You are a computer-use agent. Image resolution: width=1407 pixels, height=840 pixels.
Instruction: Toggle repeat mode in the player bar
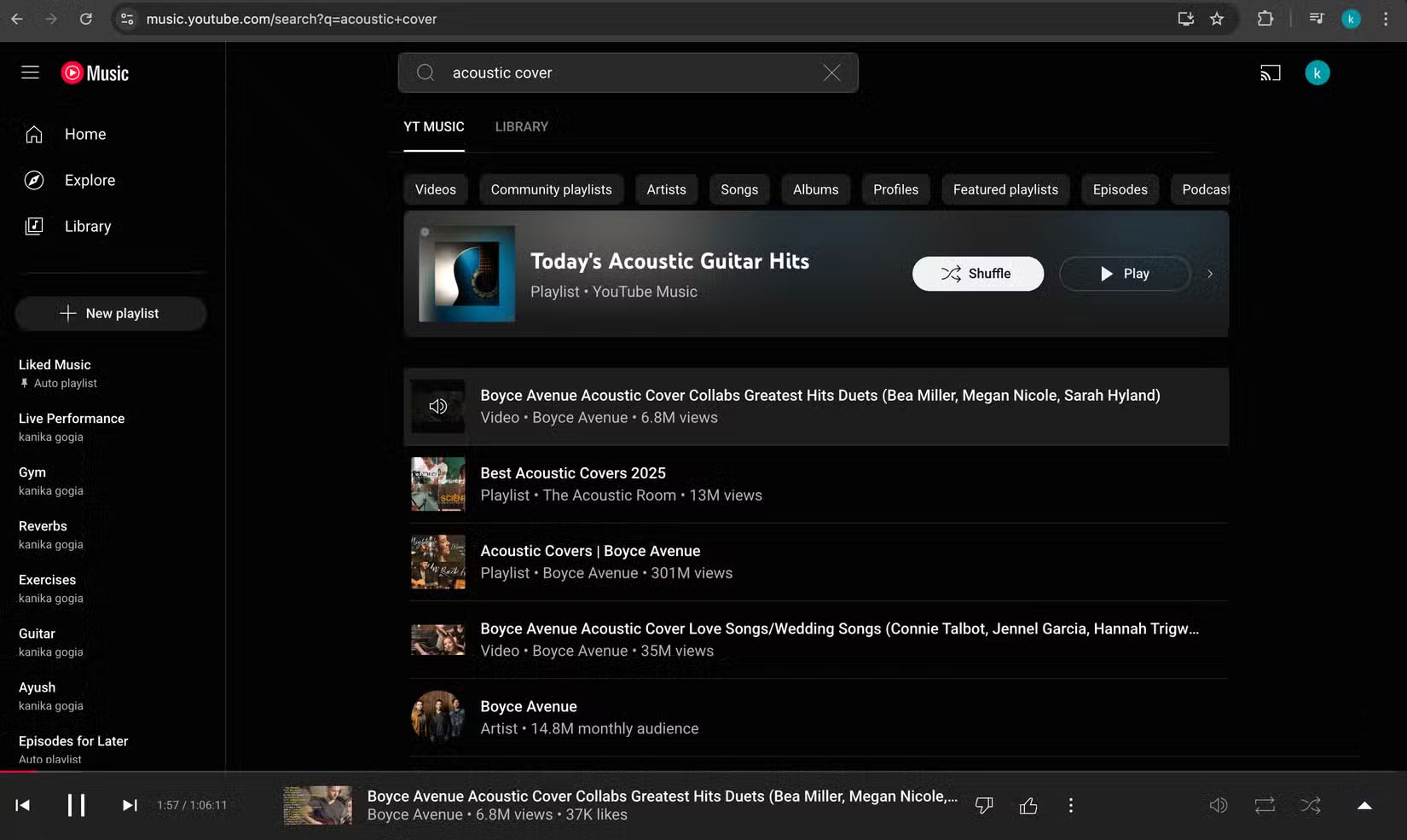[1265, 805]
